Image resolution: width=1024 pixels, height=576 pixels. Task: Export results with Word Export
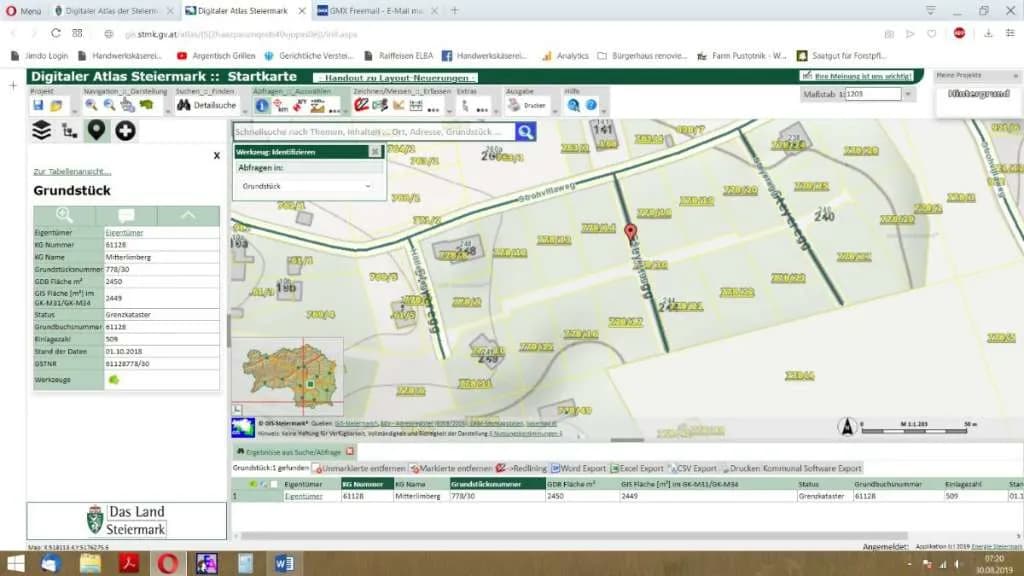coord(579,468)
